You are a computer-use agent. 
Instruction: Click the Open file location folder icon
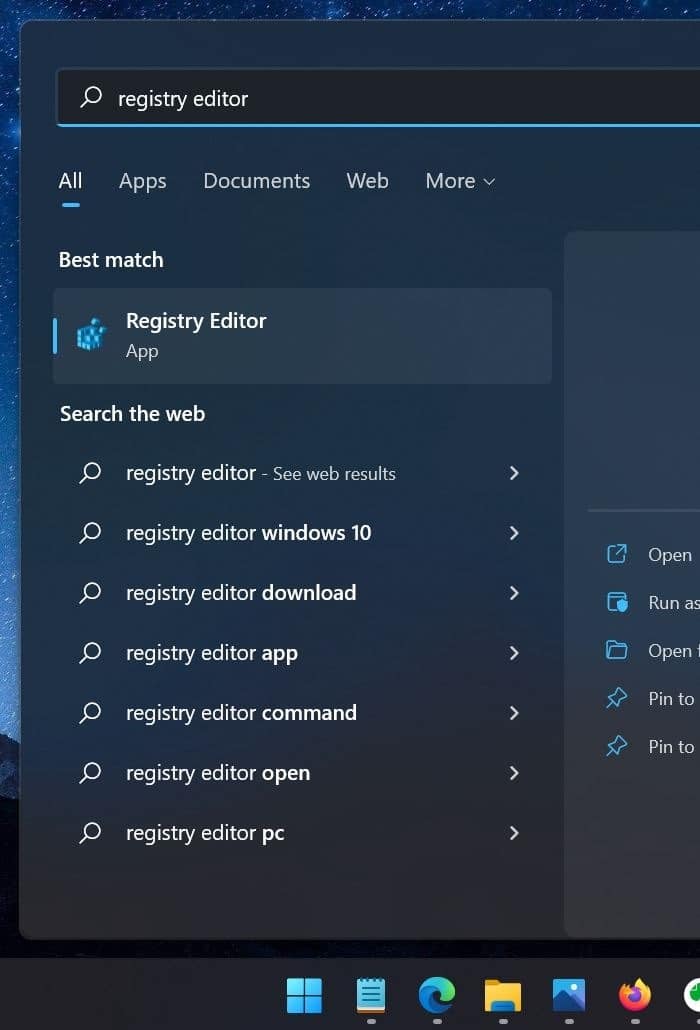point(617,650)
